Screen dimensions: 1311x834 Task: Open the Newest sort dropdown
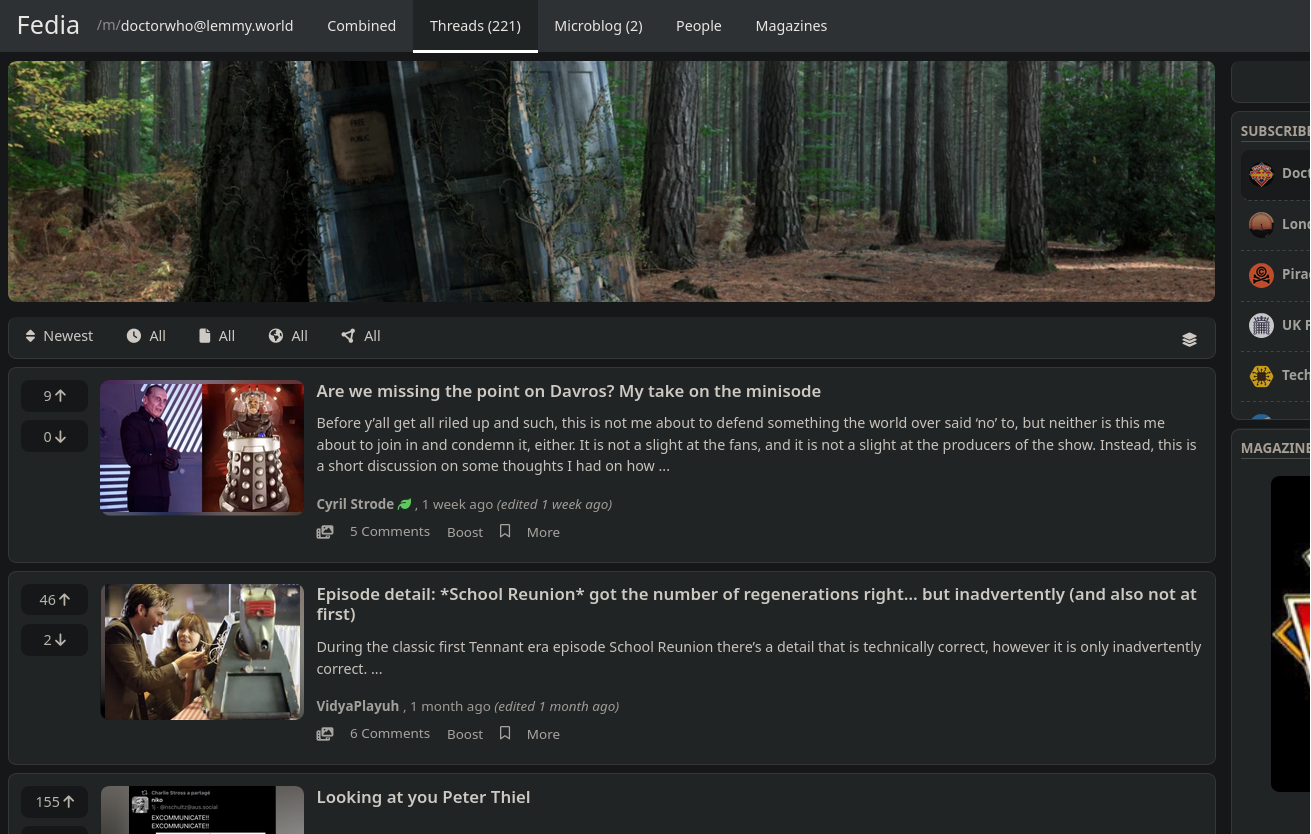coord(59,336)
